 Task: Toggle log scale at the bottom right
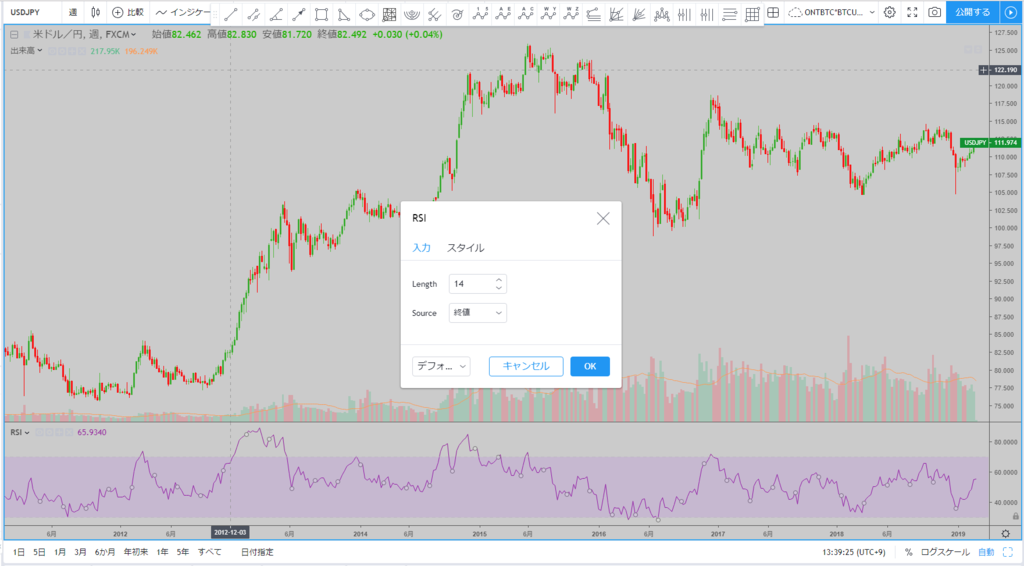945,552
